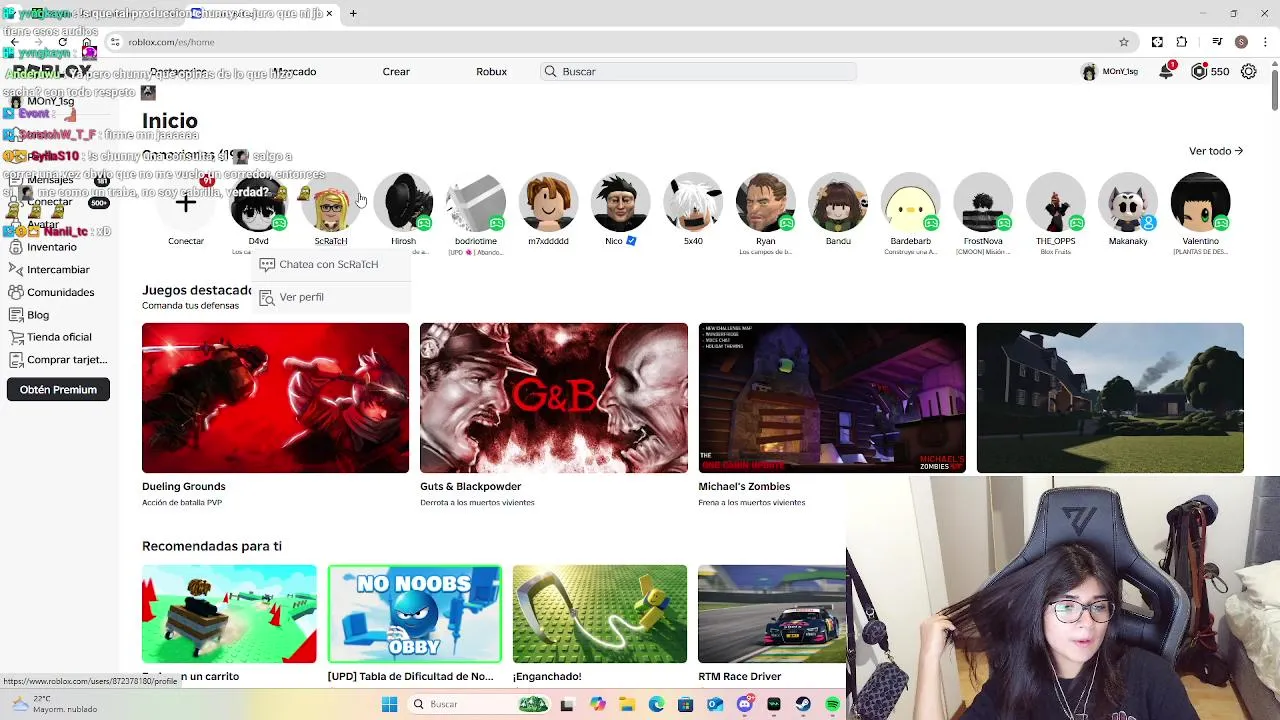Focus the Buscar search field in Roblox
This screenshot has width=1280, height=720.
click(x=698, y=71)
